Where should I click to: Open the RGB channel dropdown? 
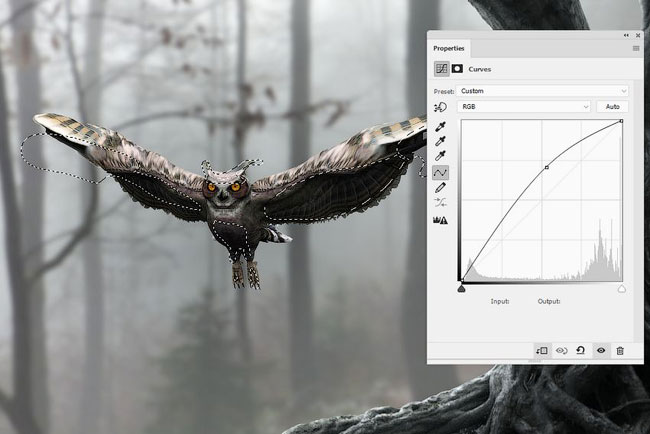pyautogui.click(x=524, y=107)
